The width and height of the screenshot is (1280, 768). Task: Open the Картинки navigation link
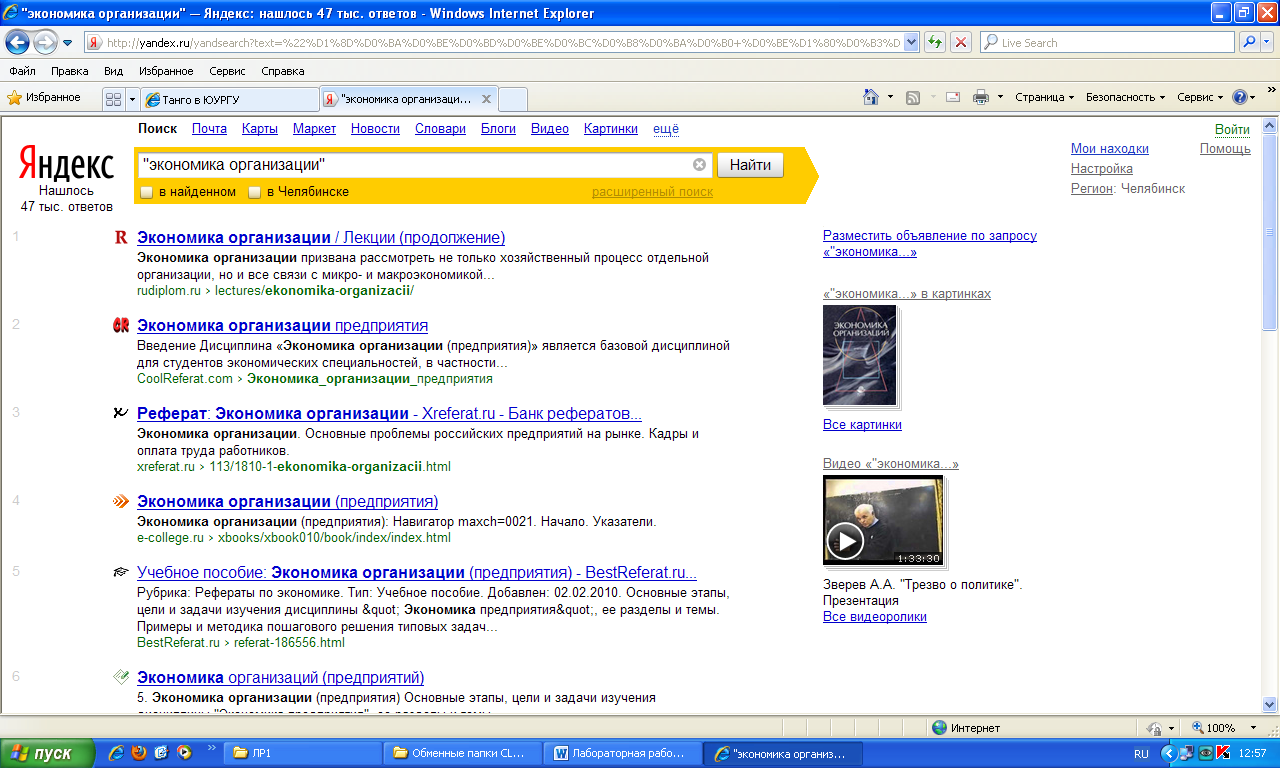pos(611,129)
